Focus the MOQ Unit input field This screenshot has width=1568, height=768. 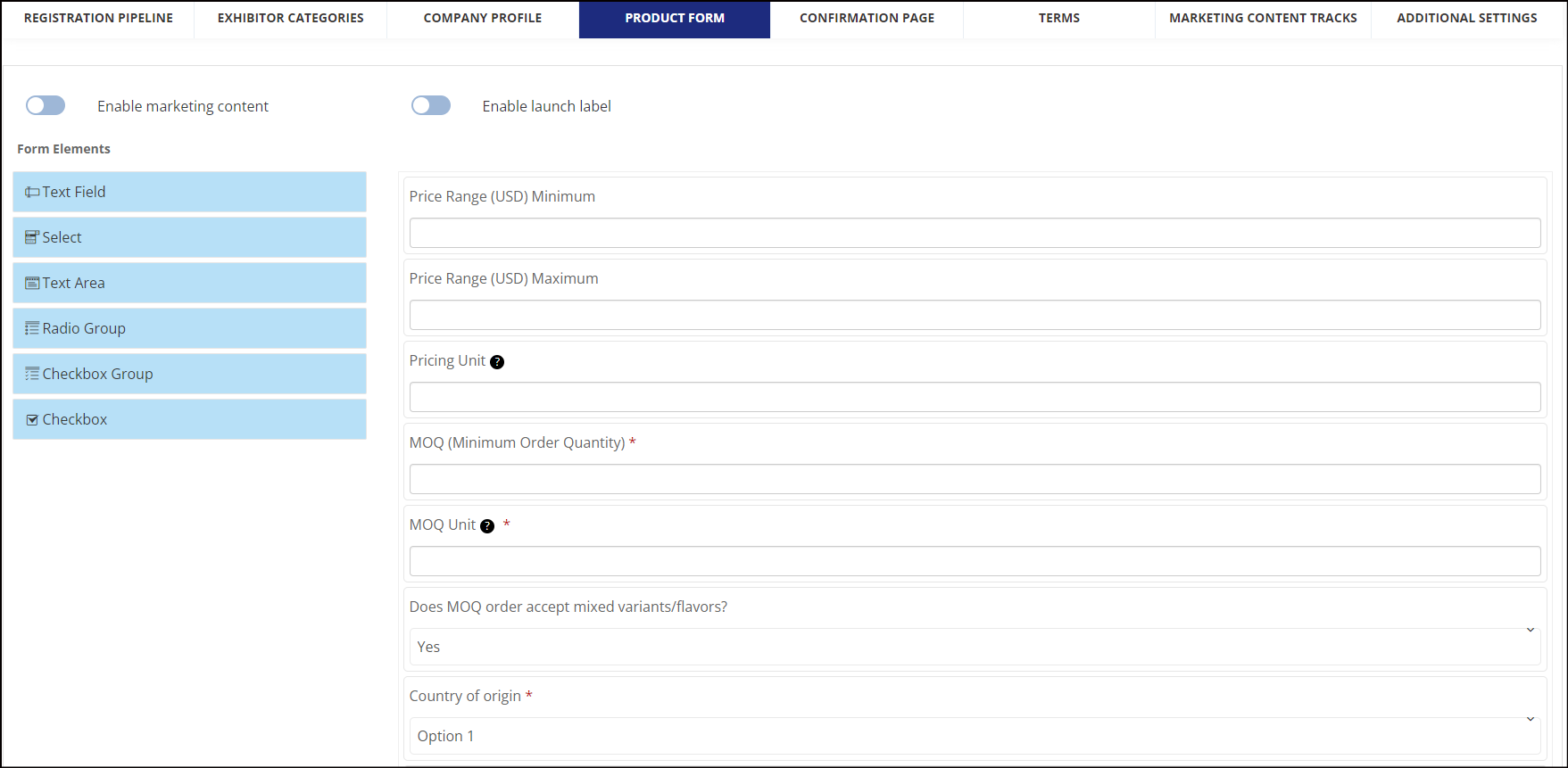975,561
